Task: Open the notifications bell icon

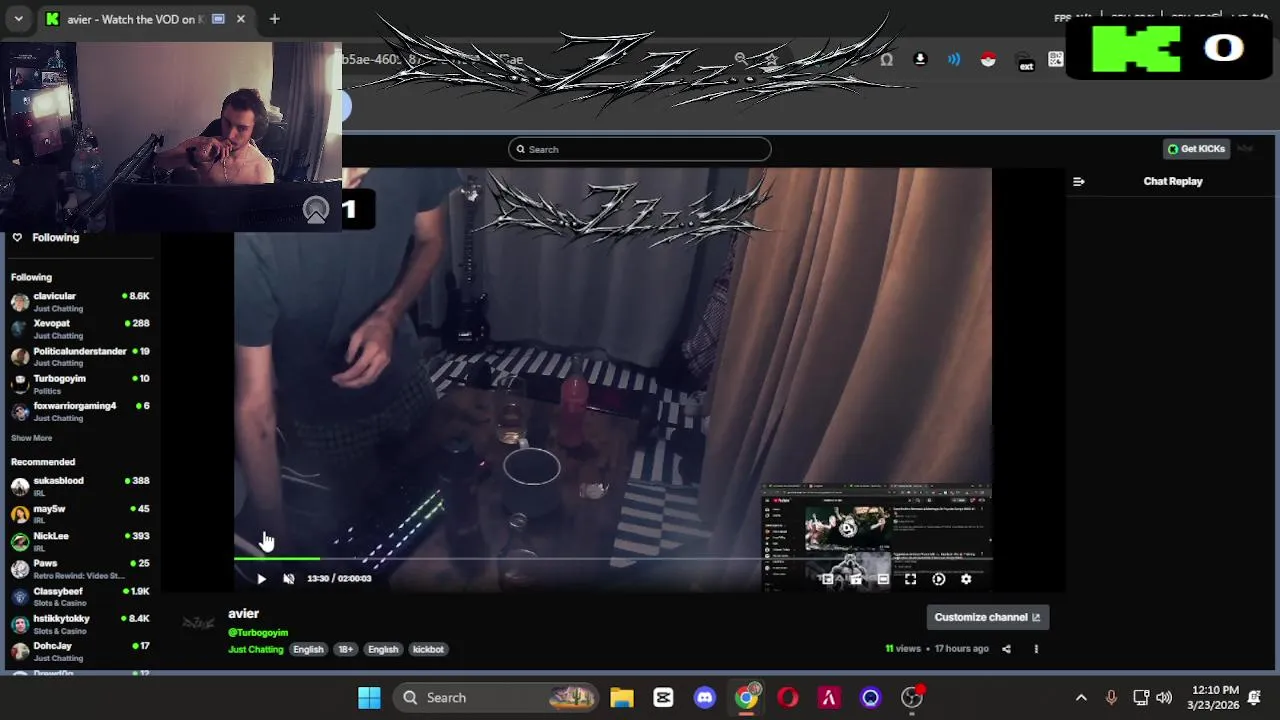Action: tap(1255, 698)
